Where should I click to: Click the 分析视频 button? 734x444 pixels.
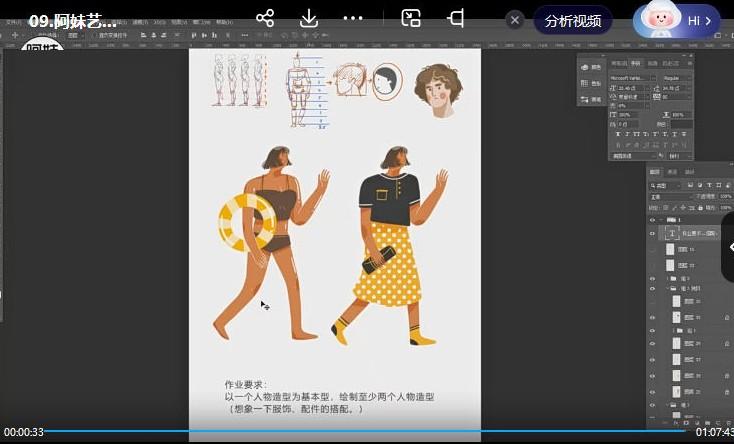click(573, 20)
